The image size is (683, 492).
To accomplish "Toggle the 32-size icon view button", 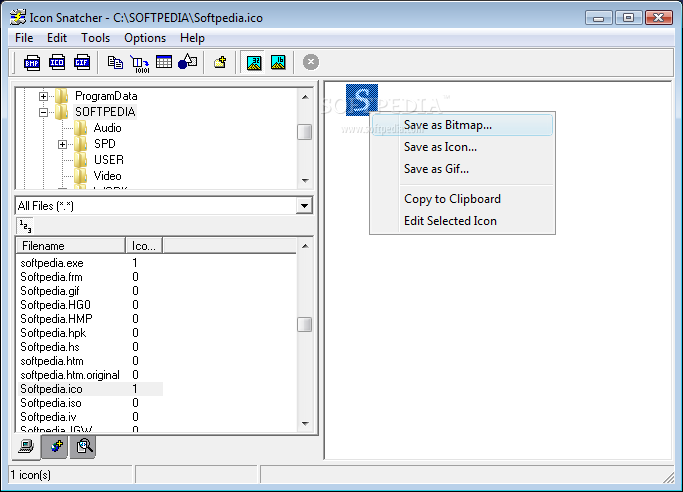I will click(254, 63).
